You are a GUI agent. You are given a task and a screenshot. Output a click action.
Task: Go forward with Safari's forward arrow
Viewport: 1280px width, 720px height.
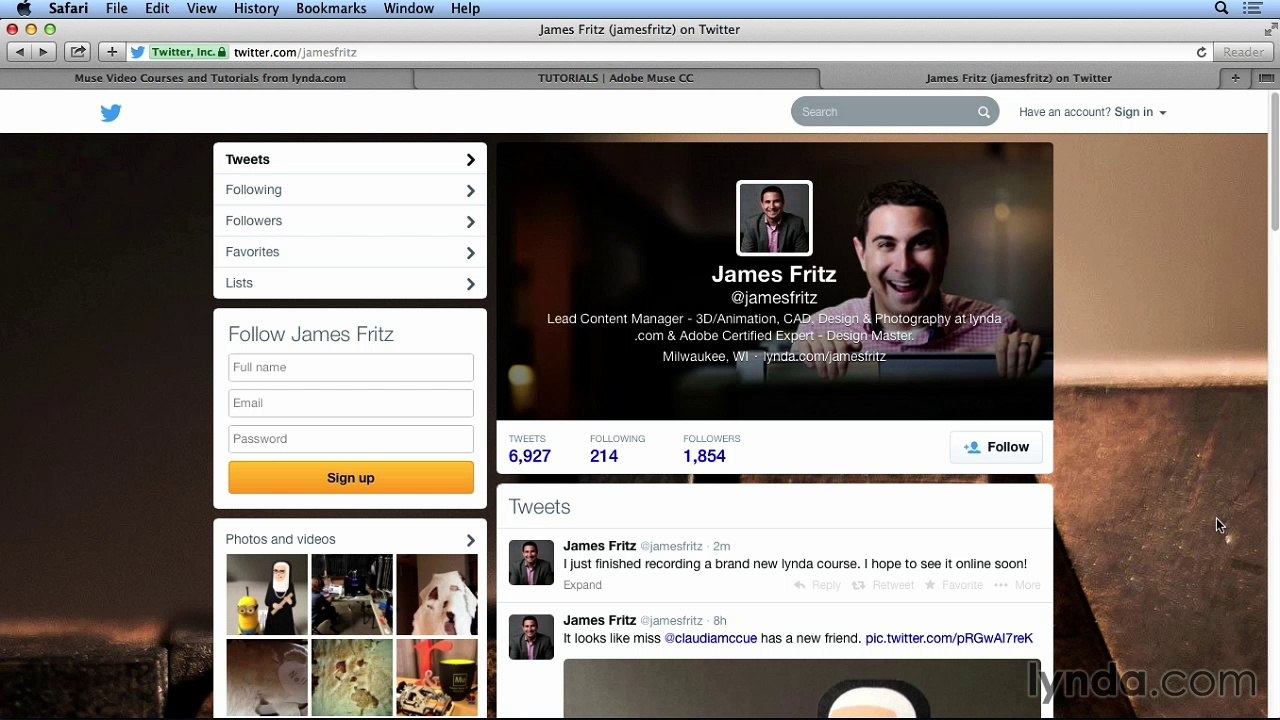click(x=43, y=52)
